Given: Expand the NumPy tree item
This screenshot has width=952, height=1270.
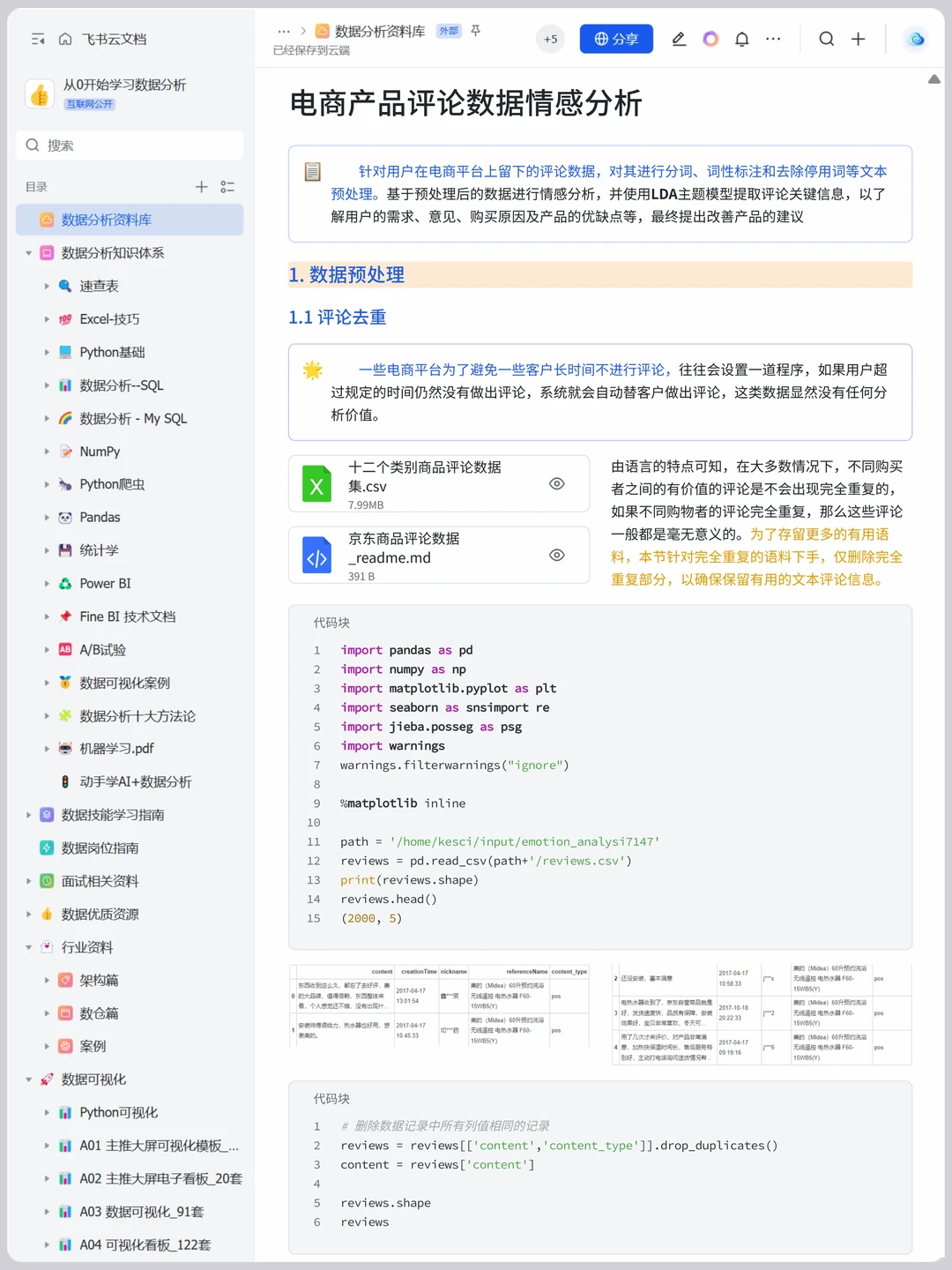Looking at the screenshot, I should click(x=47, y=452).
